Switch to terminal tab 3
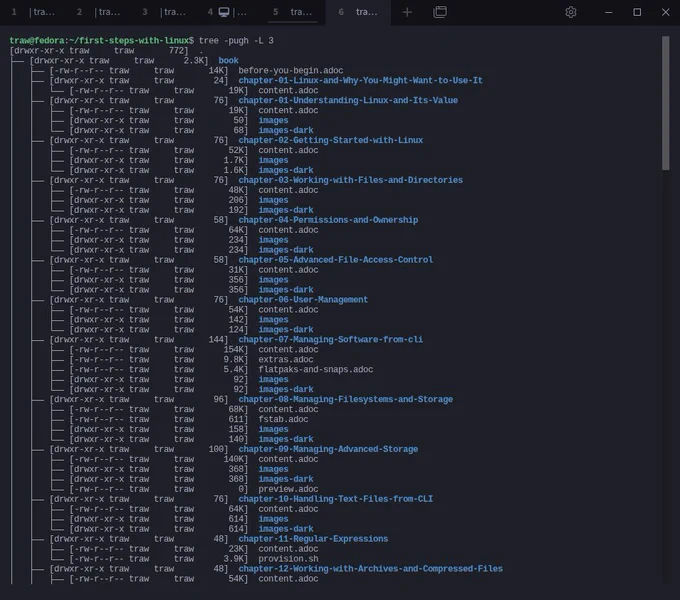Screen dimensions: 680x600 click(163, 12)
